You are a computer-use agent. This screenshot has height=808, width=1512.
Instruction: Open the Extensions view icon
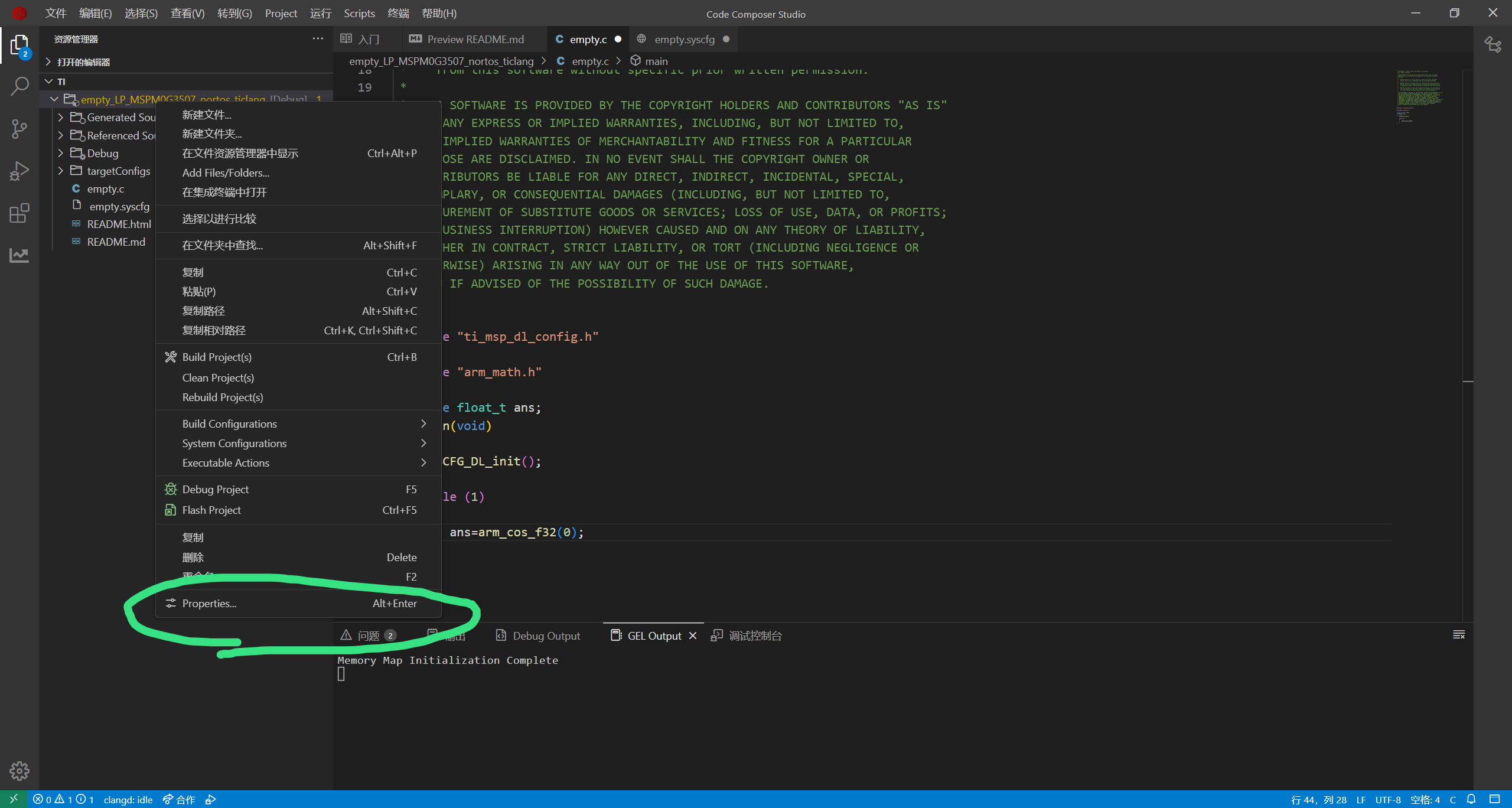click(19, 213)
